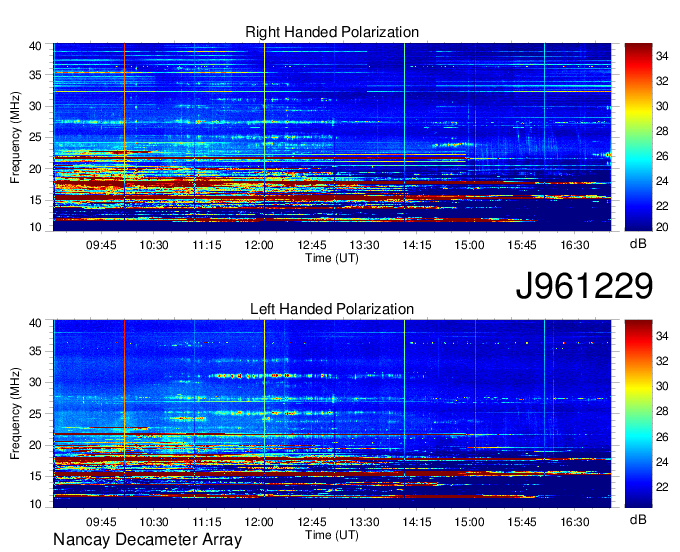This screenshot has height=552, width=680.
Task: Click the 10:30 time tick under left-handed plot
Action: [154, 522]
